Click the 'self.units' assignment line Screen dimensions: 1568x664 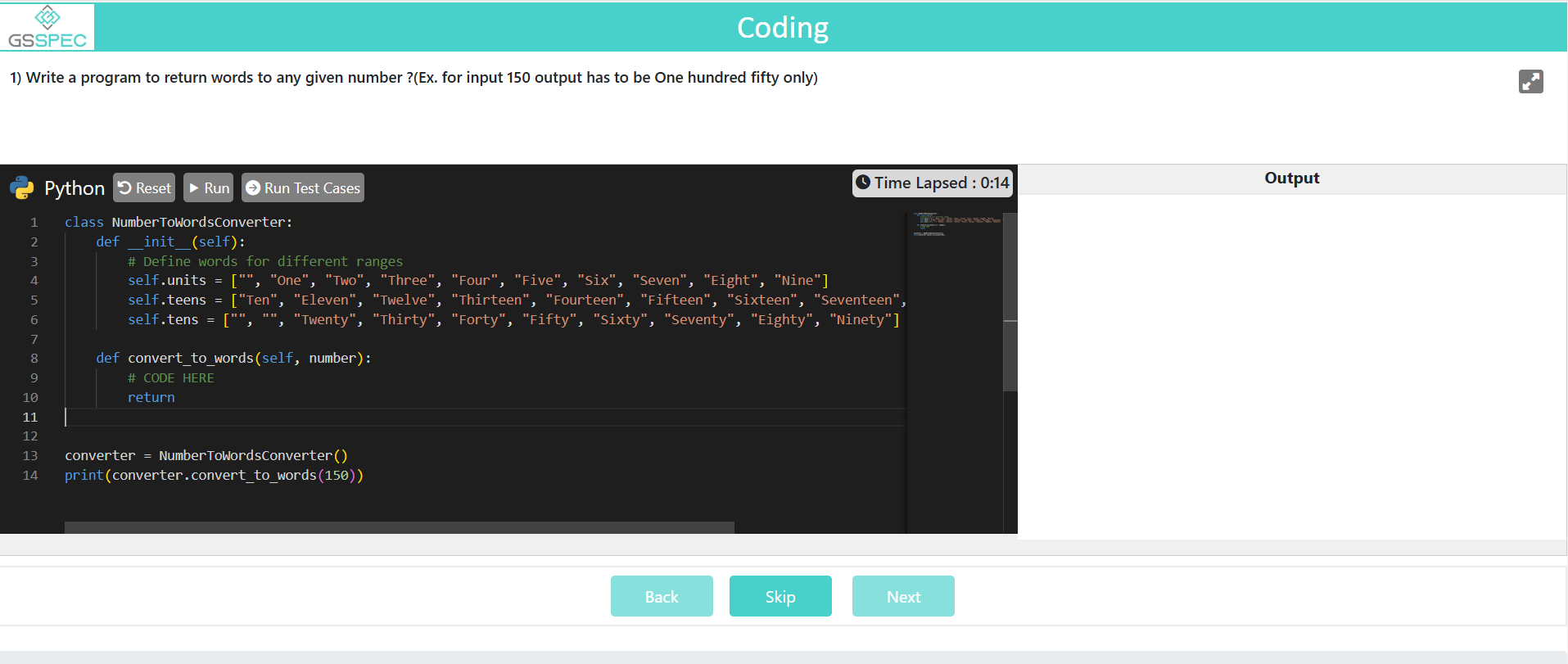478,280
